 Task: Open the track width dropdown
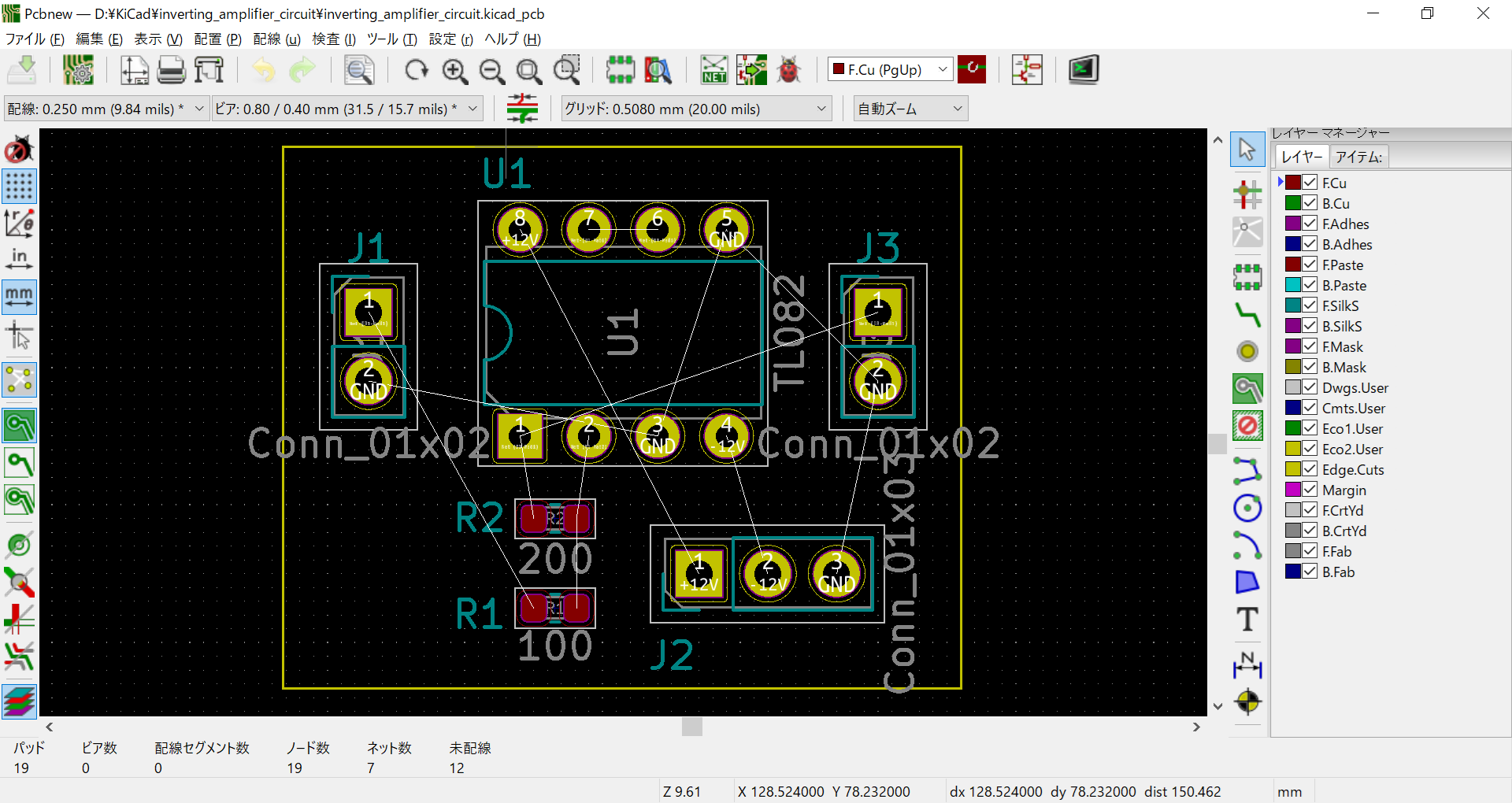[198, 108]
